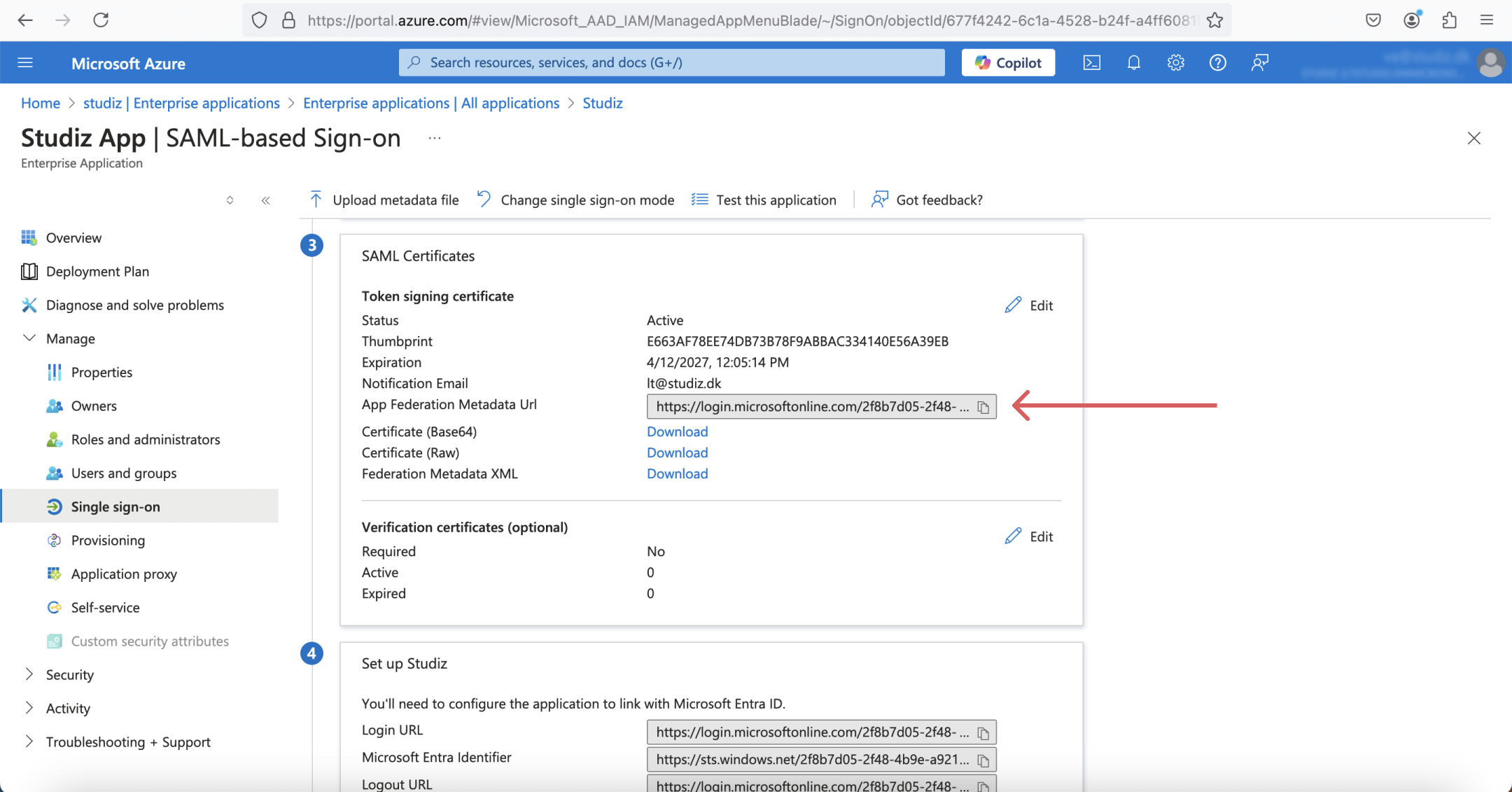Bookmark this page with the star icon

click(x=1214, y=20)
